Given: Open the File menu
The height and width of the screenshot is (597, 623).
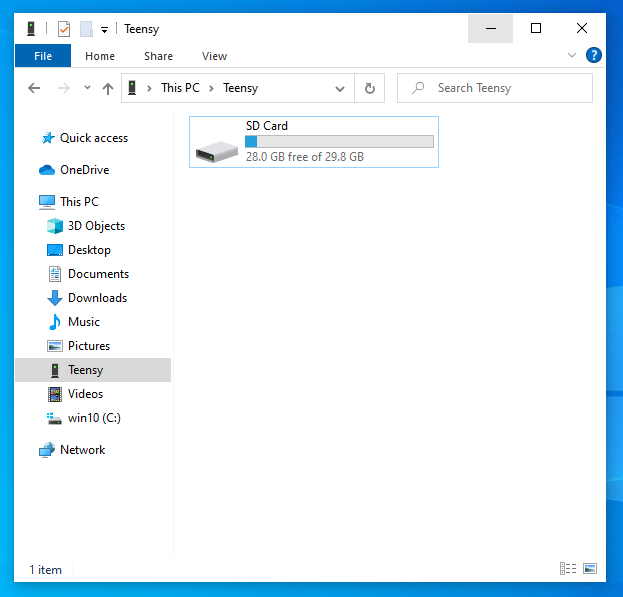Looking at the screenshot, I should (43, 56).
